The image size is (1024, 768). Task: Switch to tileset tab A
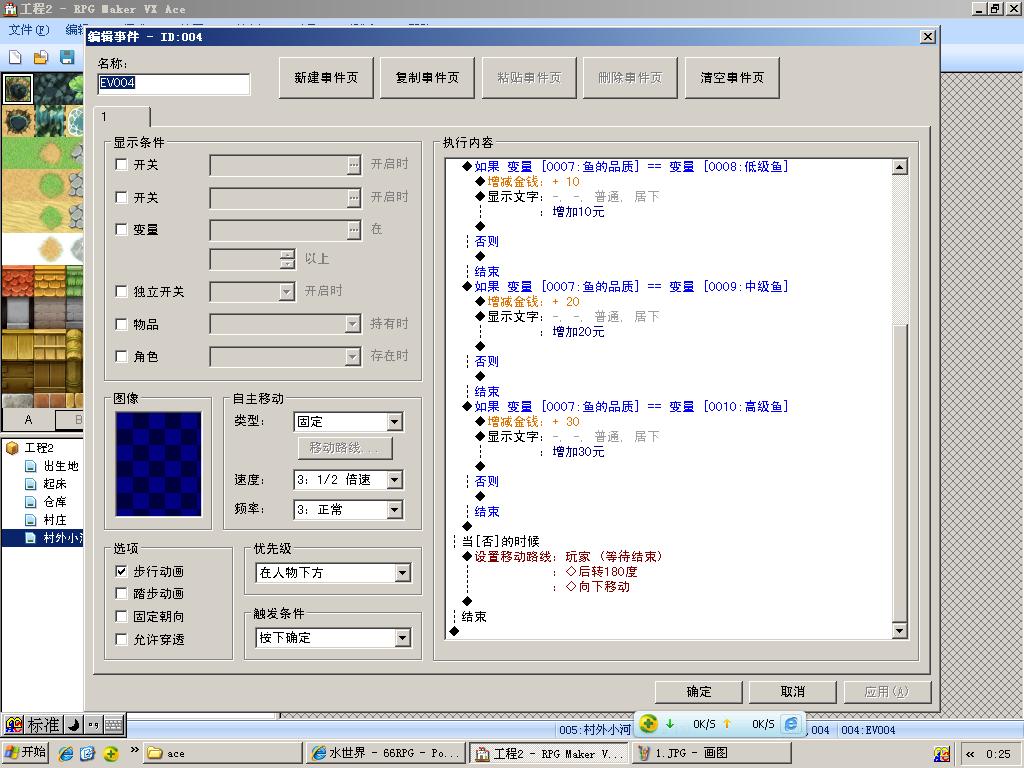[x=28, y=419]
